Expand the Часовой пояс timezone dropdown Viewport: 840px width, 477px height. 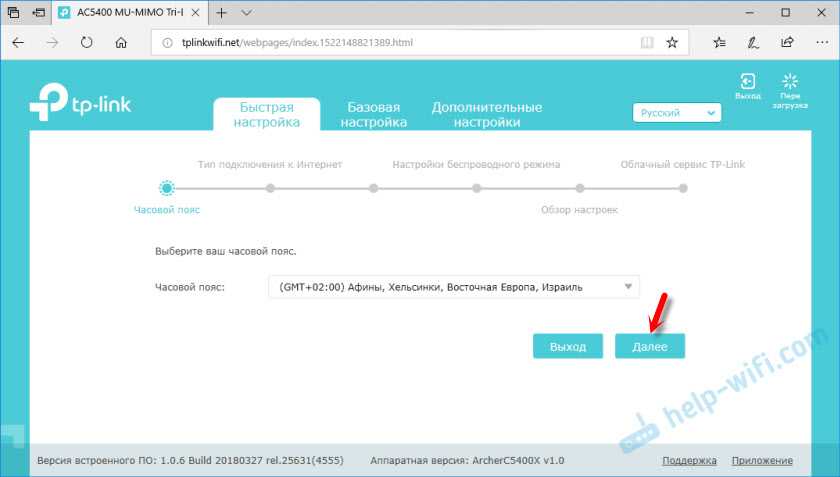click(453, 287)
